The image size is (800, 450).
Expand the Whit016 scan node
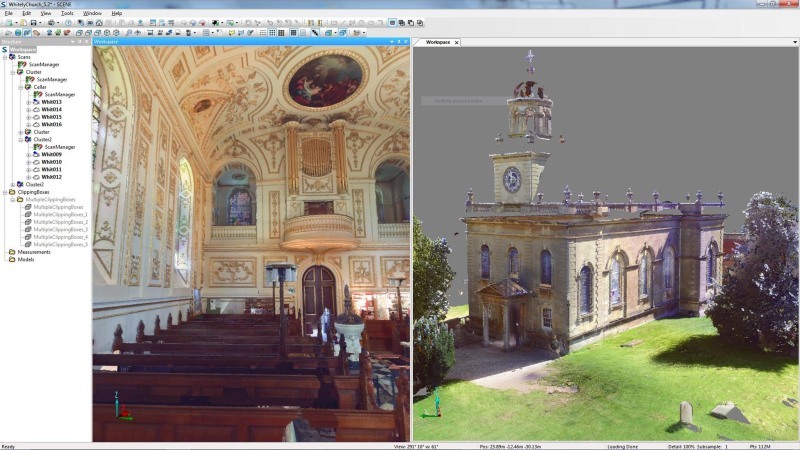(29, 124)
